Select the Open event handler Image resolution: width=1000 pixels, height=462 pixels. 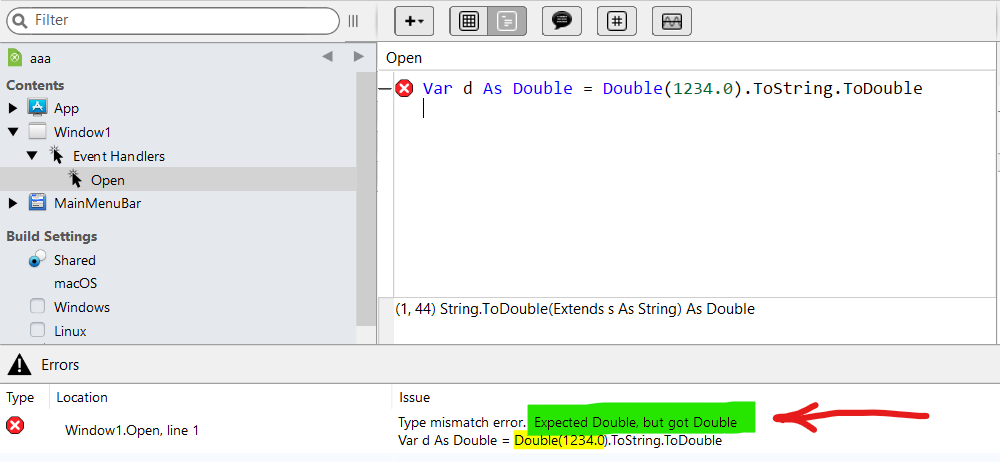click(x=107, y=180)
